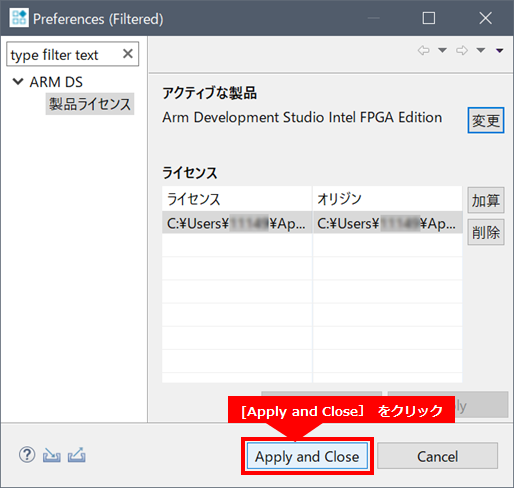Click the export preferences icon

coord(77,455)
